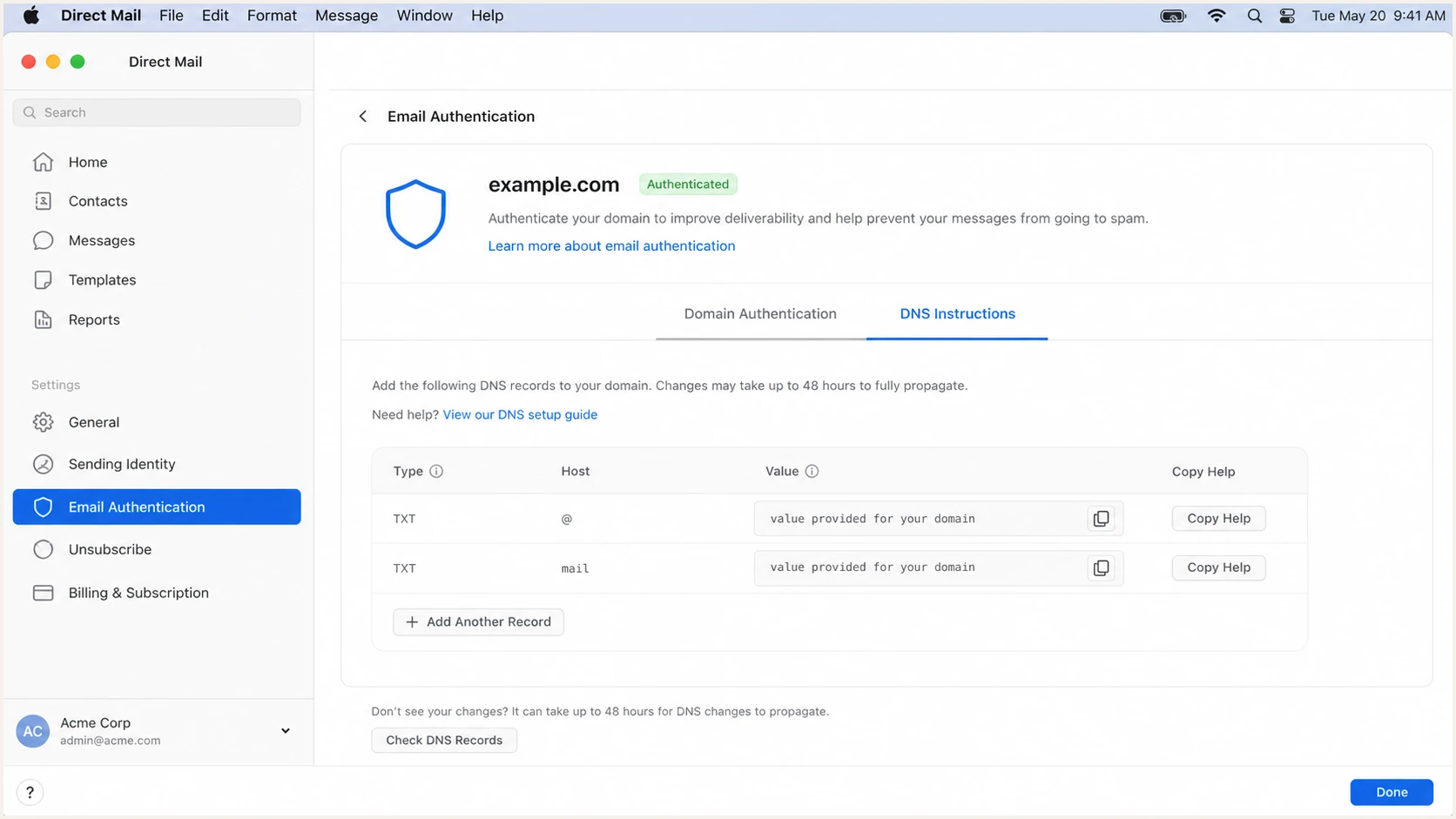Click the info icon next to Type
This screenshot has height=819, width=1456.
[x=436, y=471]
